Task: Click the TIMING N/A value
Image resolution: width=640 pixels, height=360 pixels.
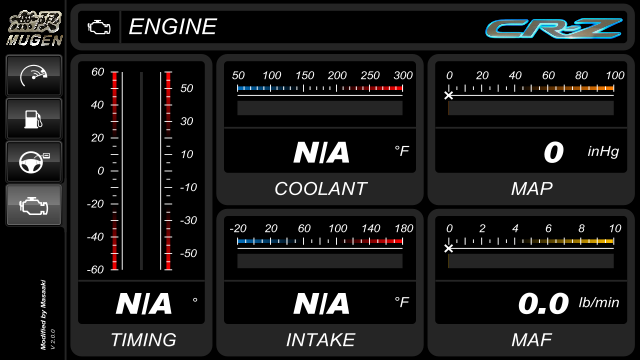Action: pos(144,304)
